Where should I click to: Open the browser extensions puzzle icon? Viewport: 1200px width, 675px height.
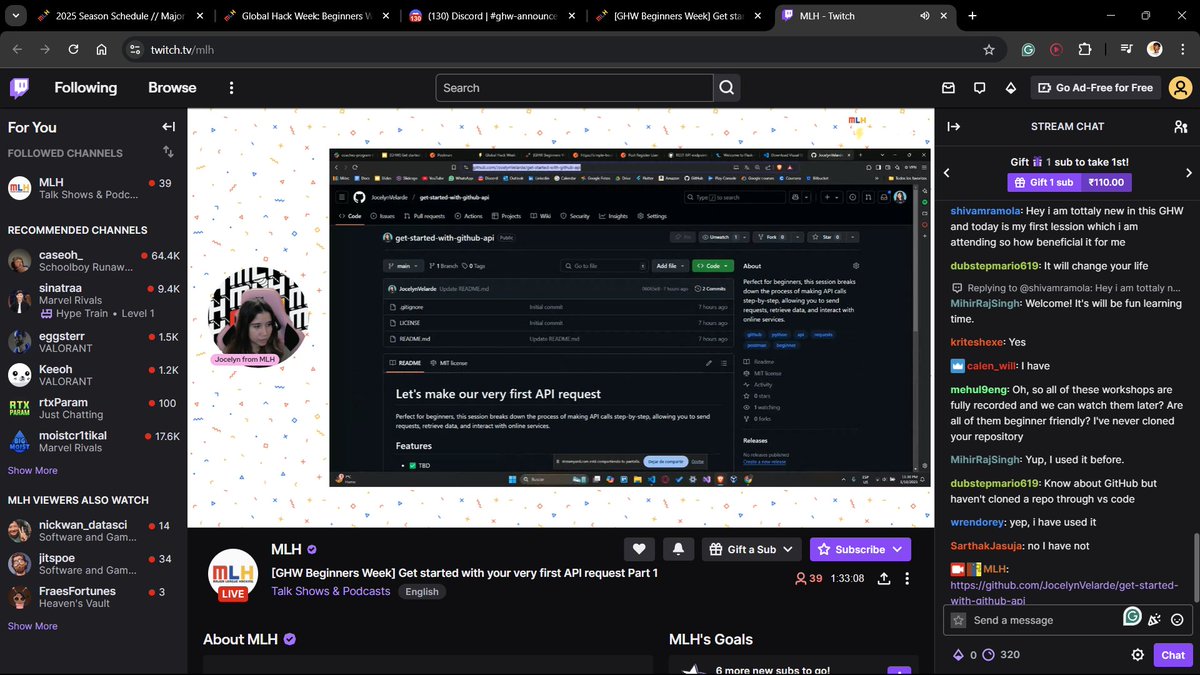(x=1085, y=49)
